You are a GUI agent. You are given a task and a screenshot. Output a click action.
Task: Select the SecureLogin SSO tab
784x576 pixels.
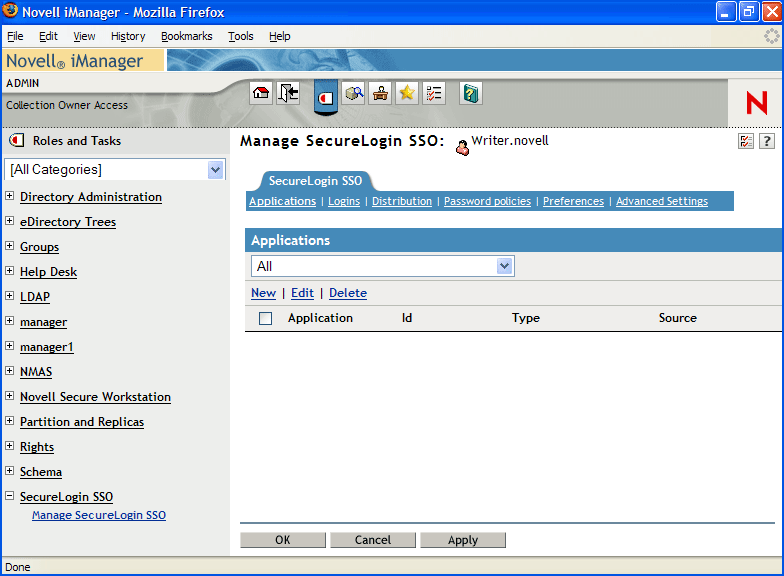316,181
